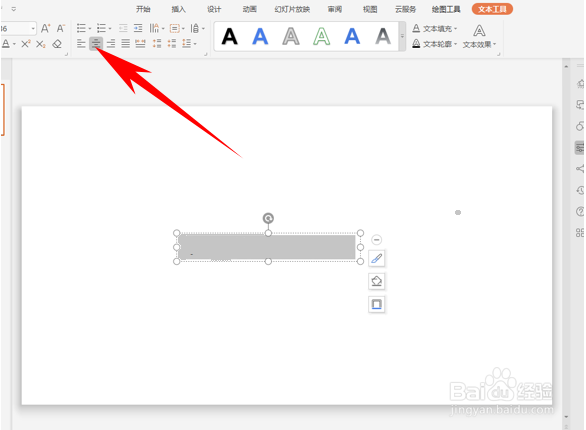The height and width of the screenshot is (430, 586).
Task: Click the font color A icon
Action: (x=6, y=44)
